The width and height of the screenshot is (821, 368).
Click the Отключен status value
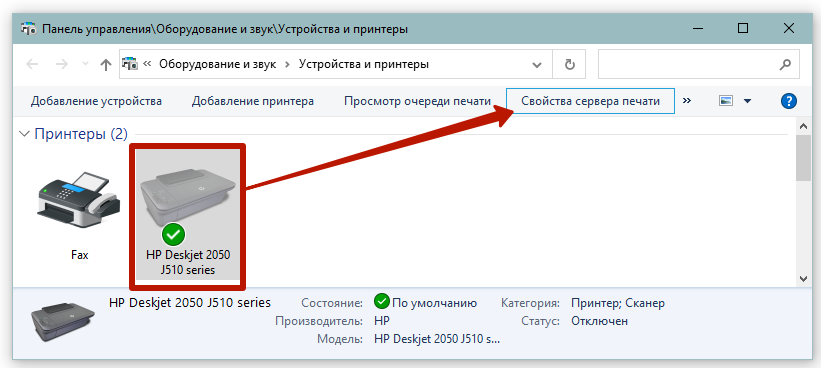tap(599, 321)
